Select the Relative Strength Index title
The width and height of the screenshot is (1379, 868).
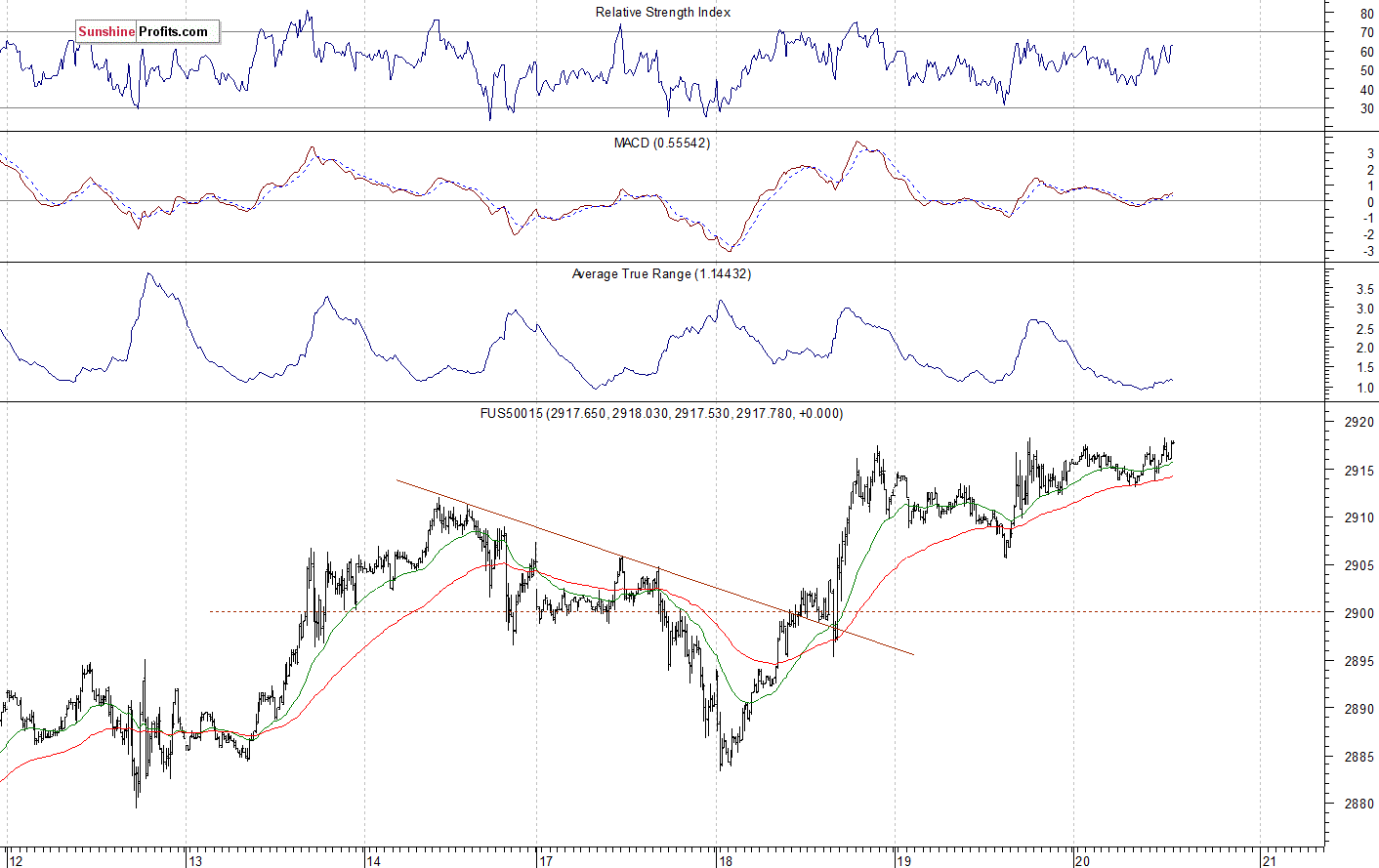(x=663, y=12)
